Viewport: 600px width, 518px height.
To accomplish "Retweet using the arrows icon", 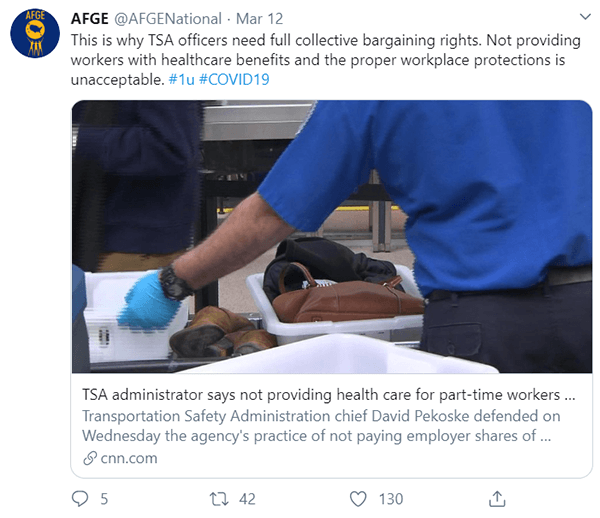I will click(x=219, y=499).
